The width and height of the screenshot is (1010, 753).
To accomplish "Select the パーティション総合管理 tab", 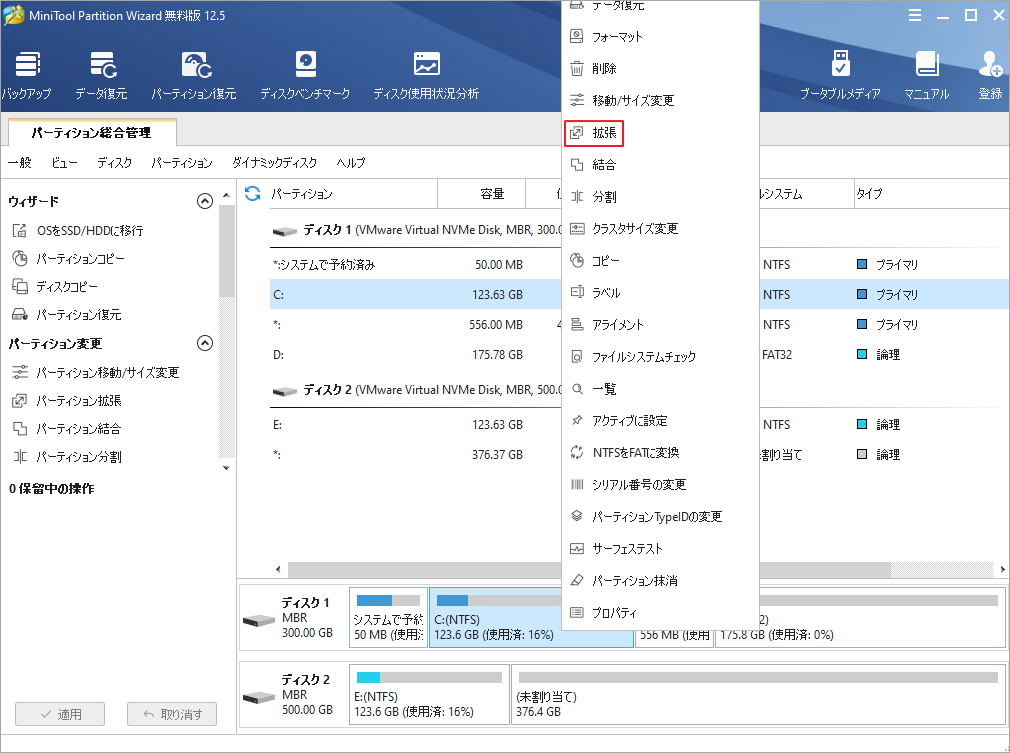I will pyautogui.click(x=91, y=133).
